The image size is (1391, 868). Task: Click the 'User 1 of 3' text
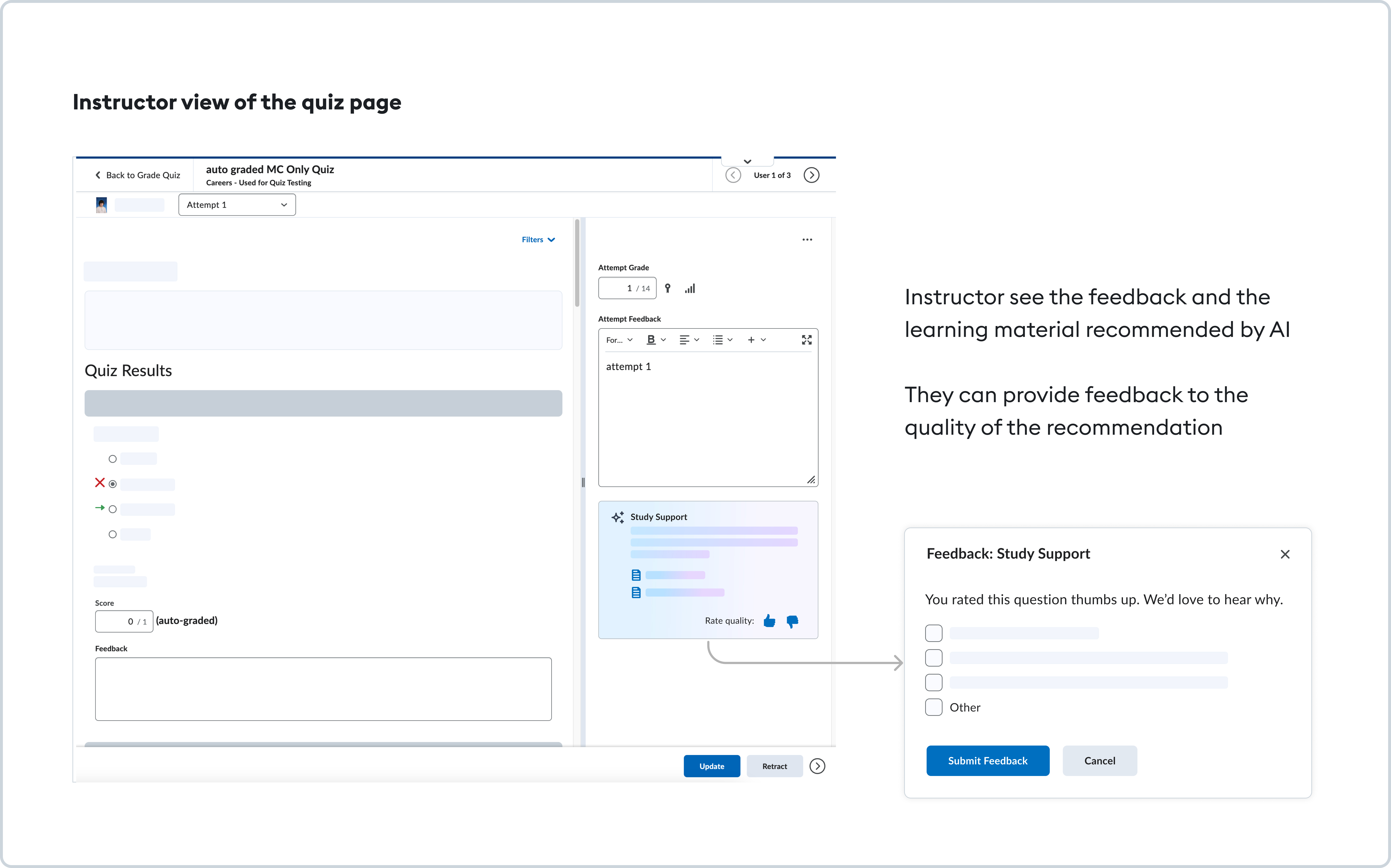[772, 175]
